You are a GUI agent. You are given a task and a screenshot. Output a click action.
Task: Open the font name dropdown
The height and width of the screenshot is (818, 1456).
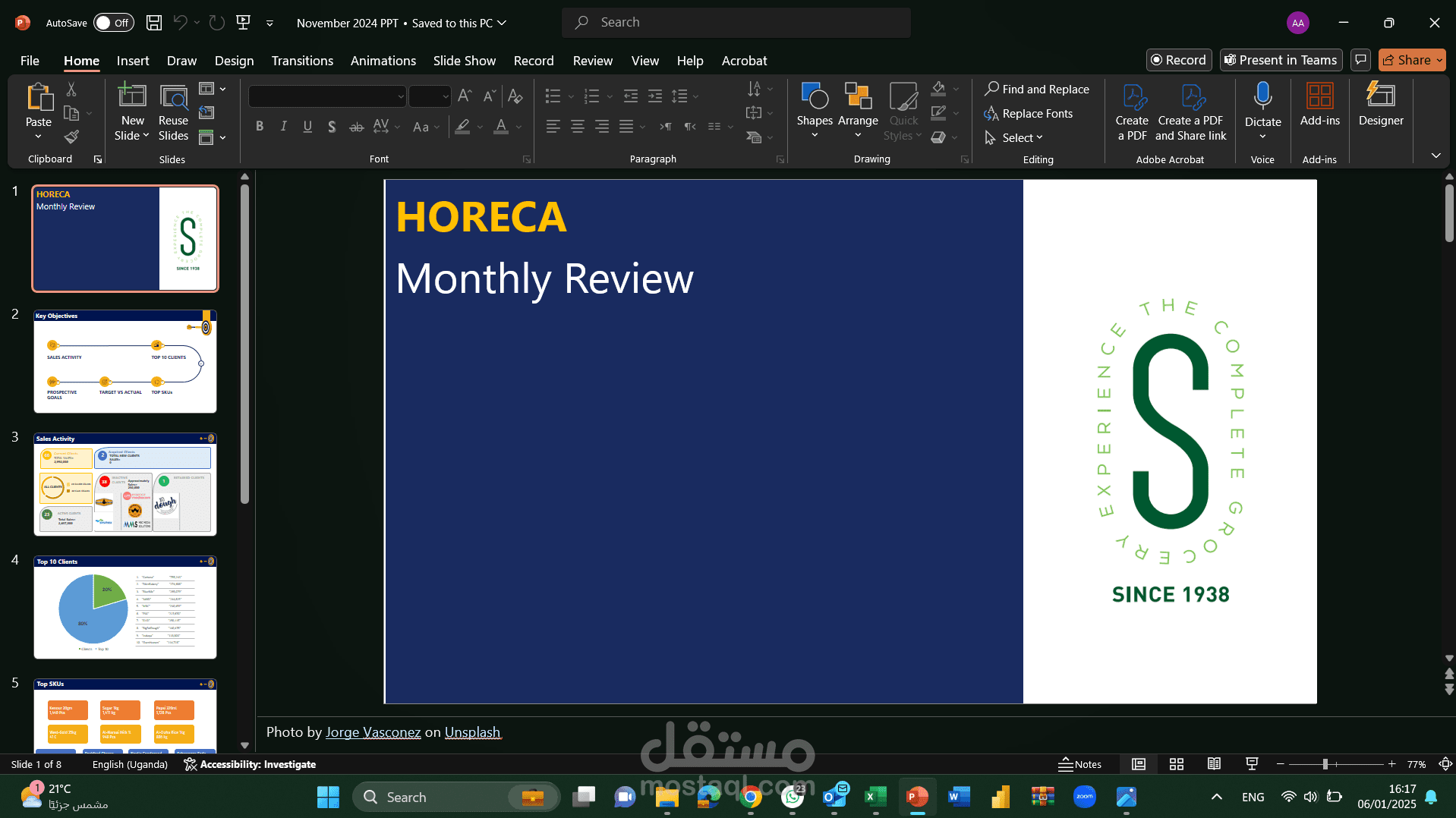401,96
